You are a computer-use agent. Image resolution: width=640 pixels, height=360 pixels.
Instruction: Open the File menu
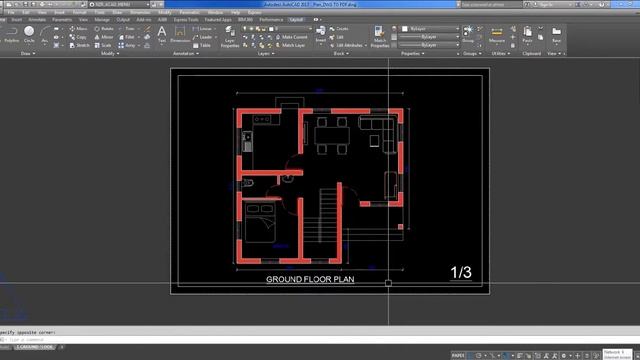(11, 12)
